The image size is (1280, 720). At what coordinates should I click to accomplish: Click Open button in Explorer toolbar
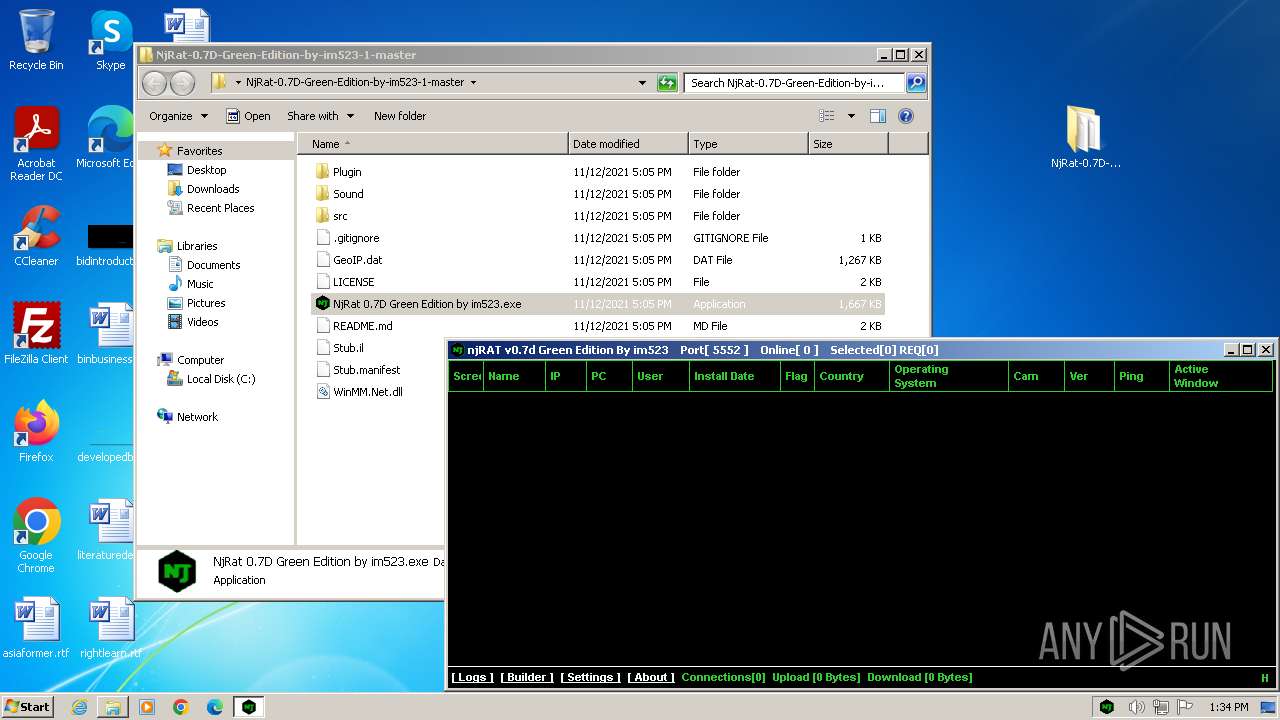pos(248,116)
